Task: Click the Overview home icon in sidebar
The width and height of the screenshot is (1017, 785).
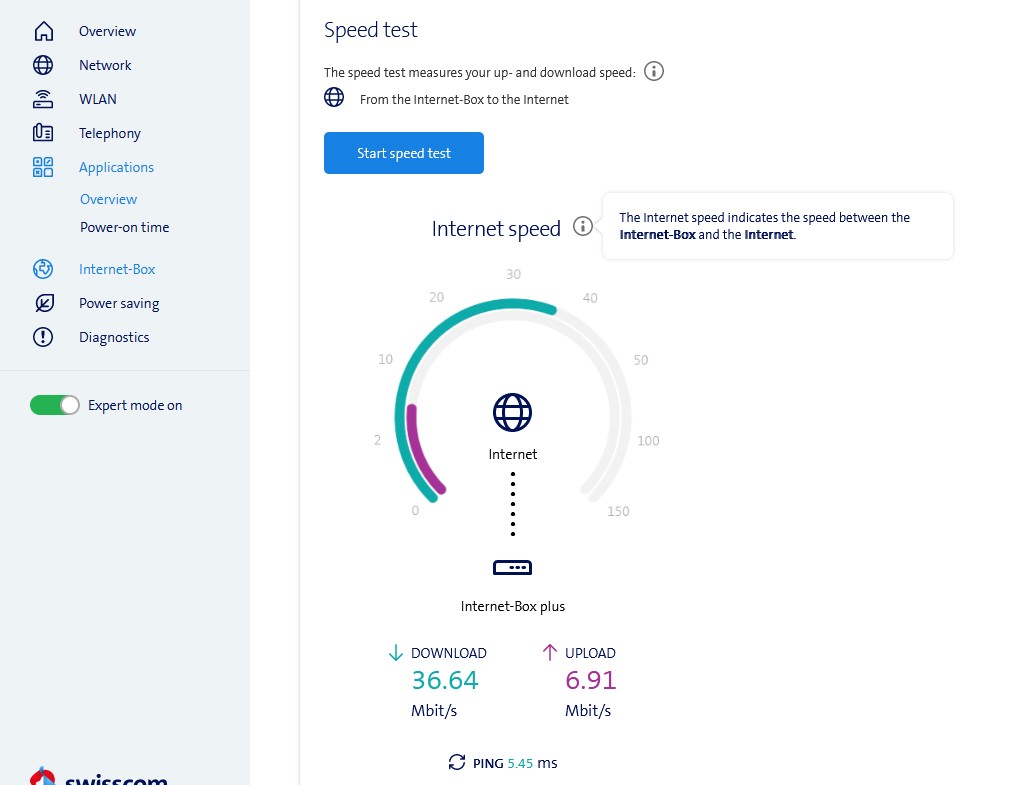Action: (43, 31)
